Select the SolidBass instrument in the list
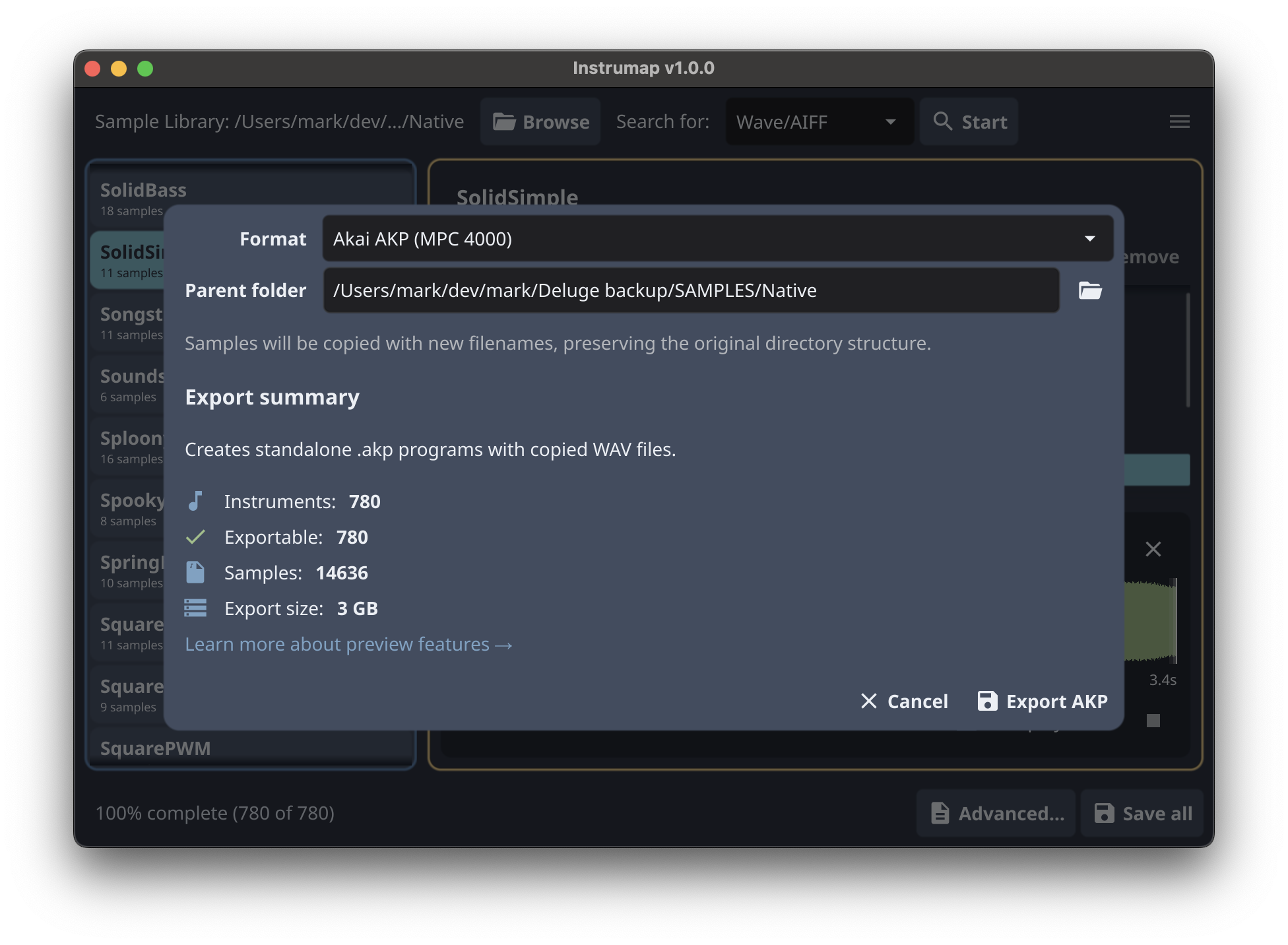 (251, 199)
